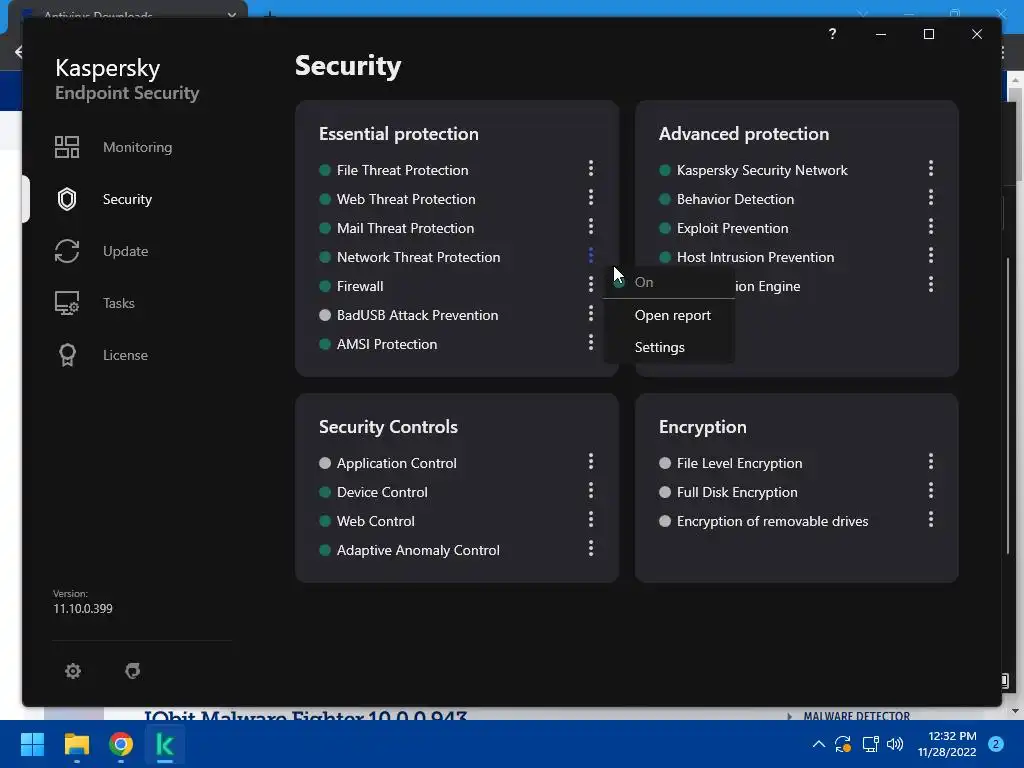Click Web Control label
The image size is (1024, 768).
[x=376, y=521]
